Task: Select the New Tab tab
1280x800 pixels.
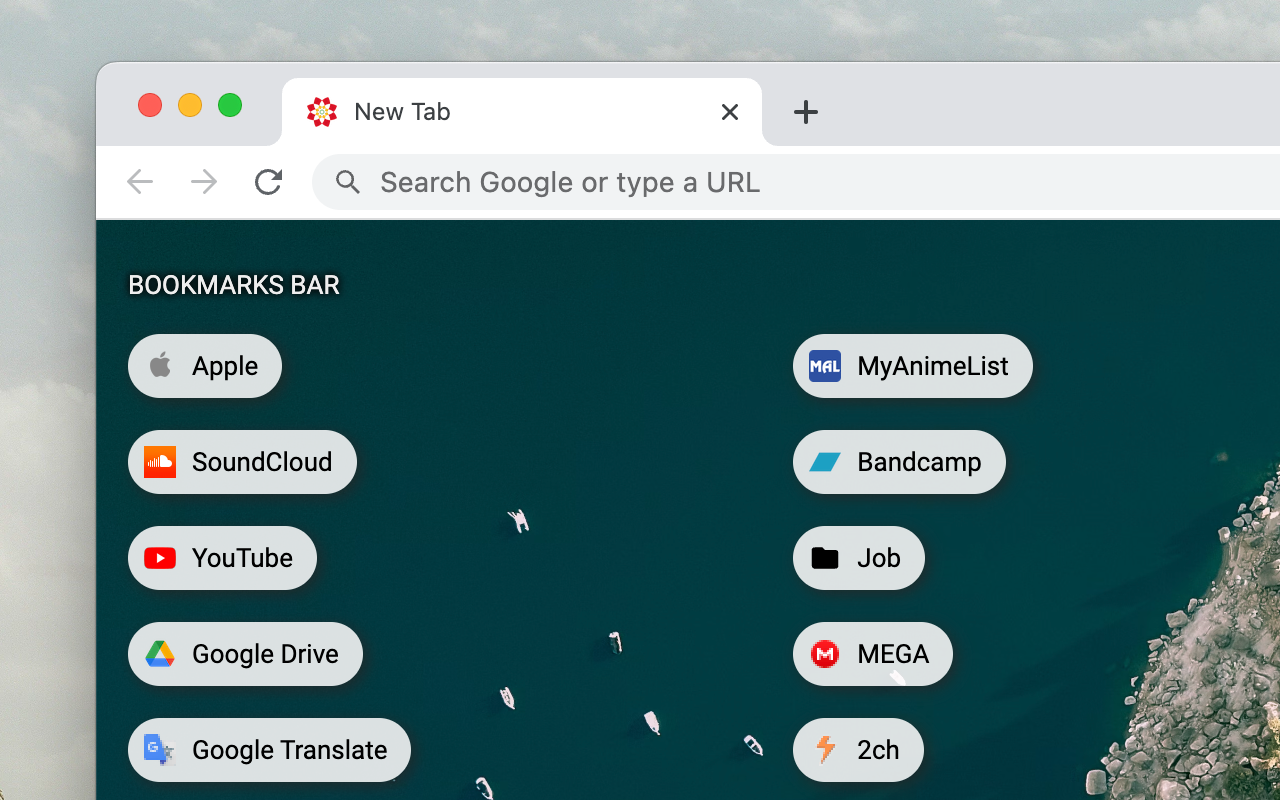Action: [x=500, y=112]
